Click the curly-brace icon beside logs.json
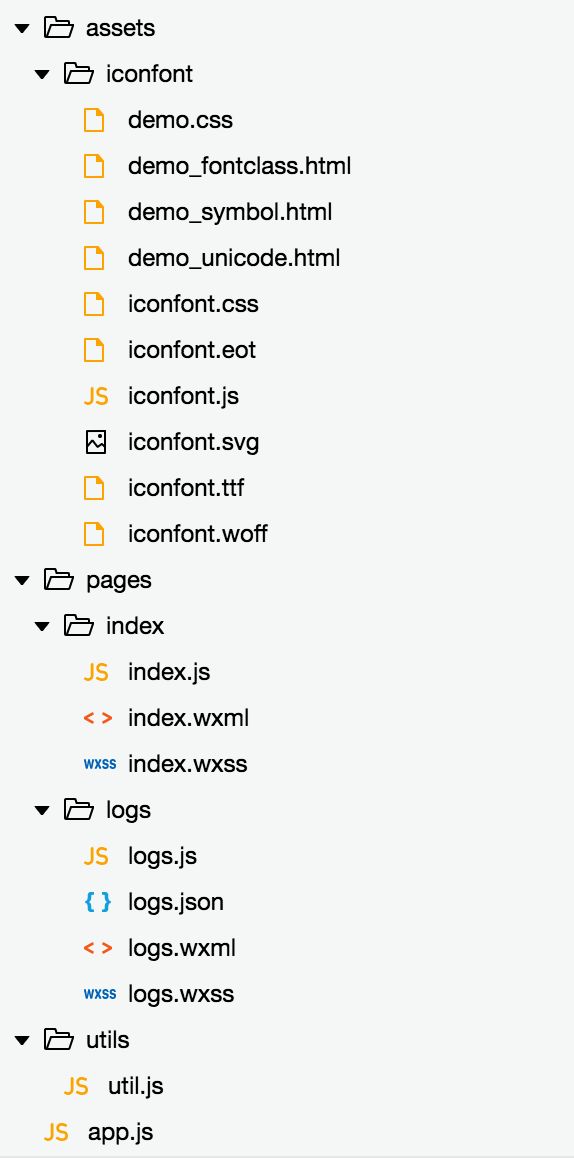Image resolution: width=574 pixels, height=1158 pixels. (98, 902)
